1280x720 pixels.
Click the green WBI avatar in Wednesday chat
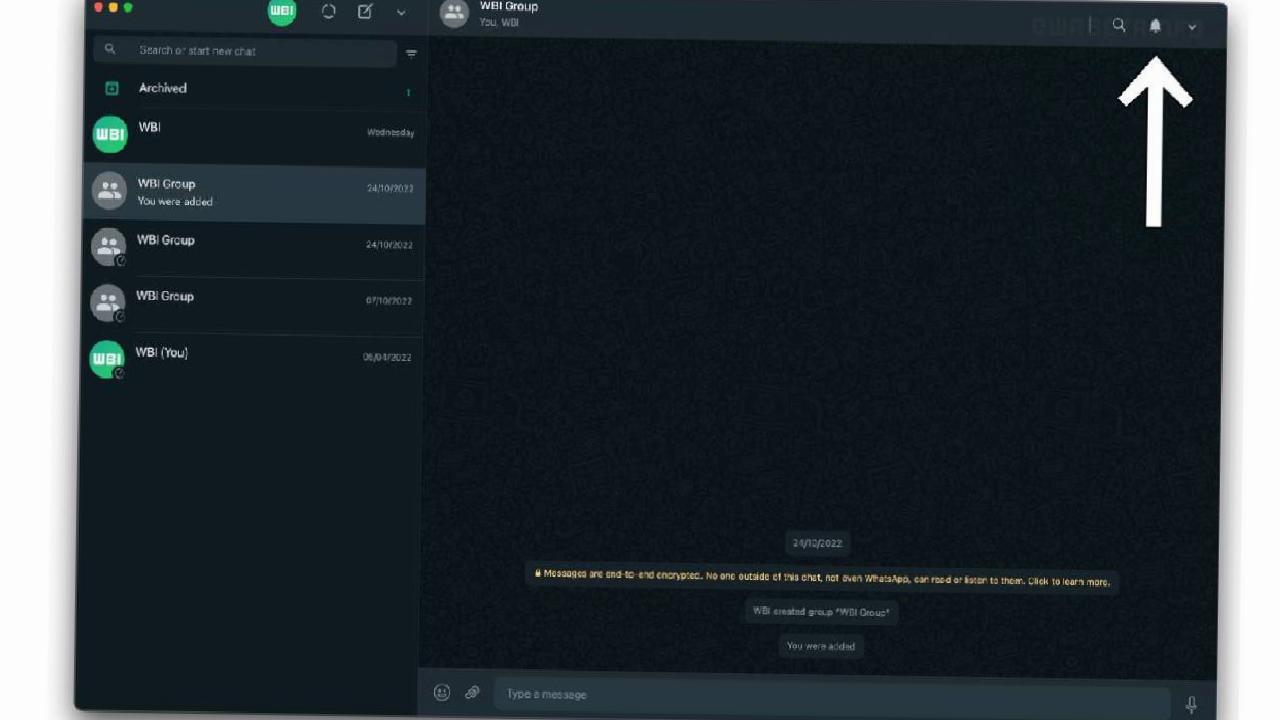[x=110, y=134]
